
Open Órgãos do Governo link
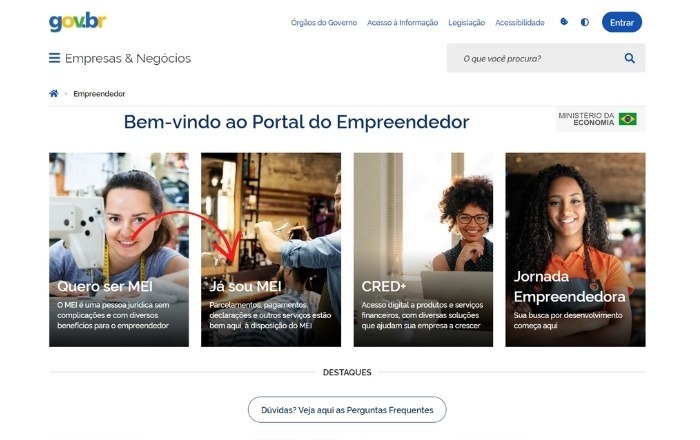pos(324,22)
